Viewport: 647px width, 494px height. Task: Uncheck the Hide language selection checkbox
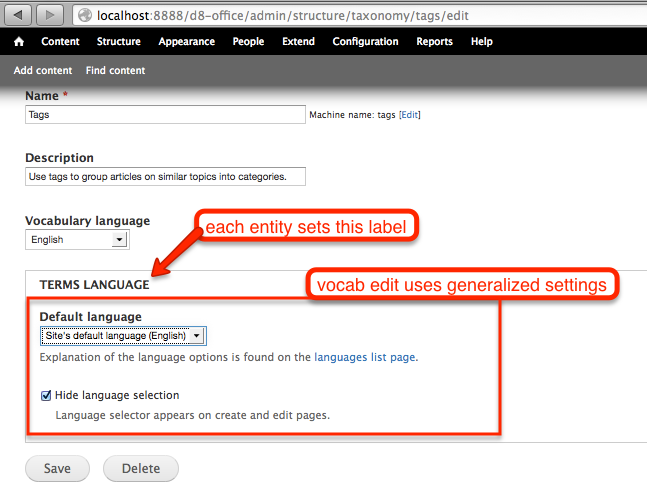point(46,395)
